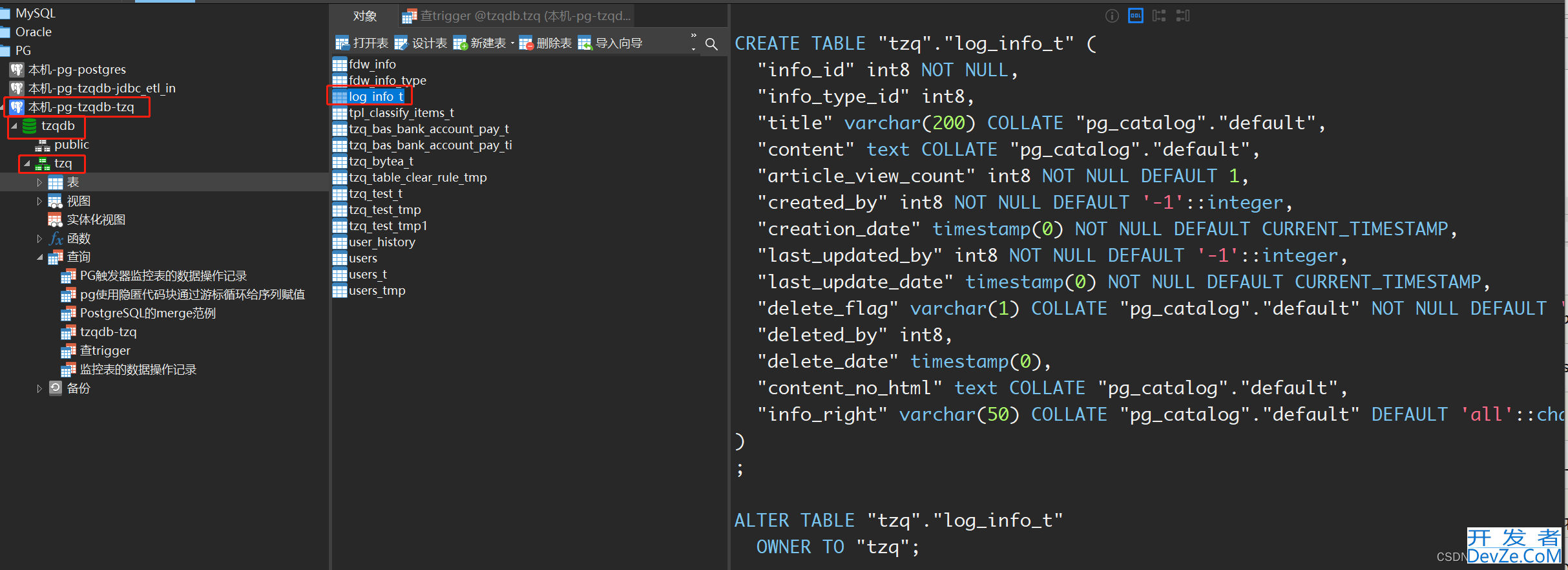Click the ALTER TABLE statement in DDL pane
The width and height of the screenshot is (1568, 570).
(x=899, y=520)
